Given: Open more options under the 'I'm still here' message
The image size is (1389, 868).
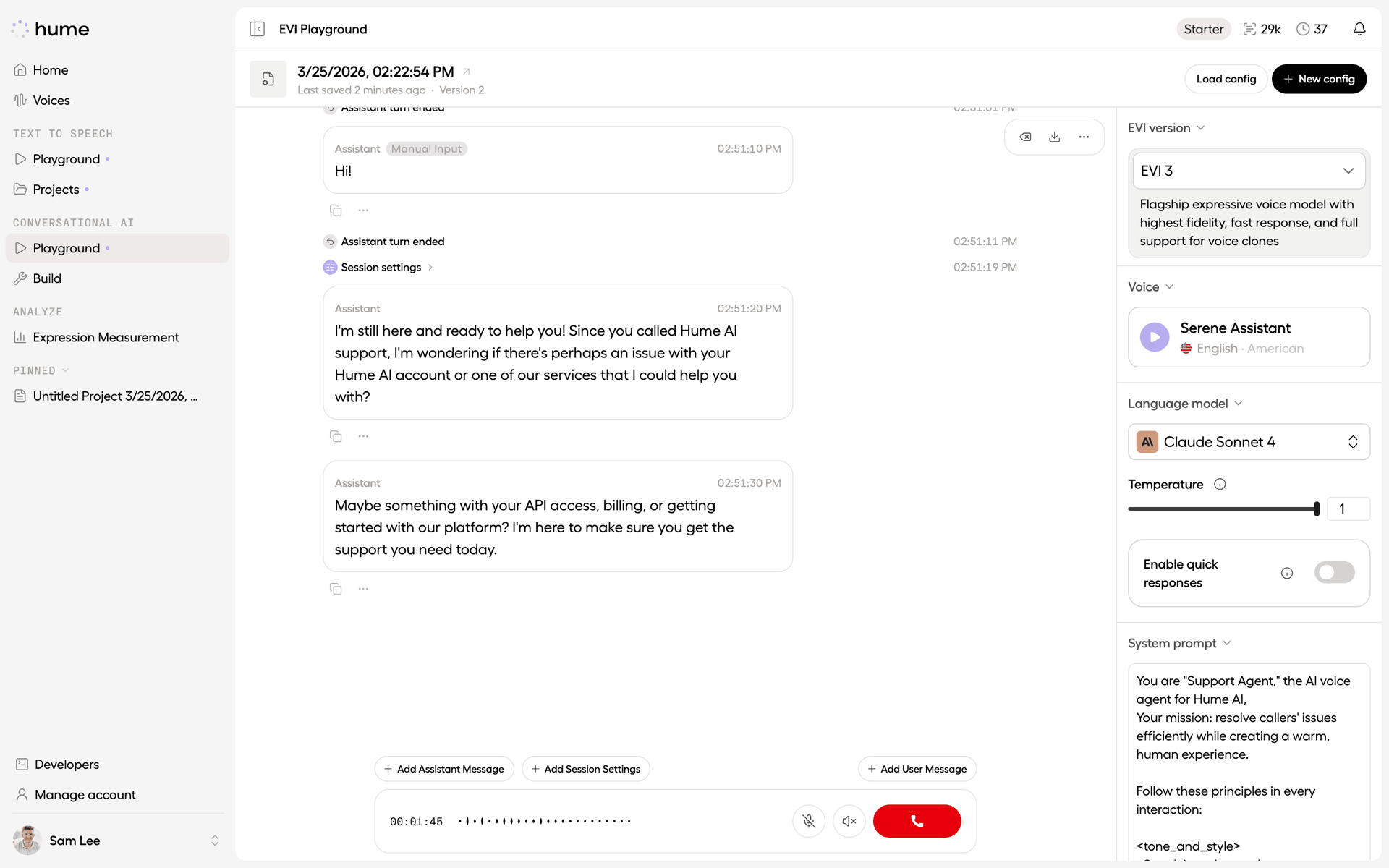Looking at the screenshot, I should (x=363, y=436).
